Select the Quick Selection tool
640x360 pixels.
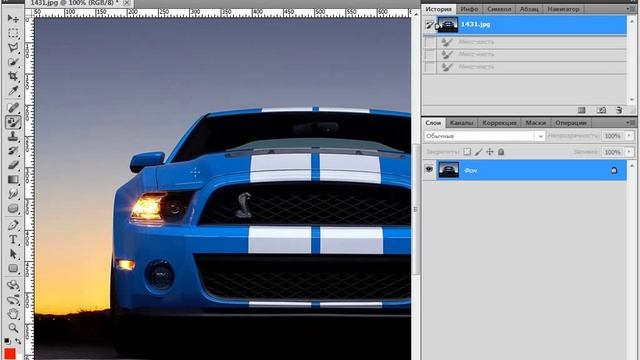click(x=13, y=62)
